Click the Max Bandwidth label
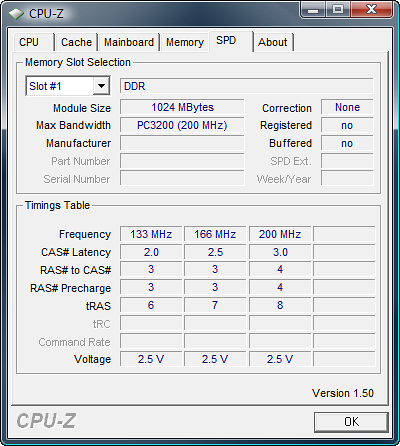 tap(73, 125)
